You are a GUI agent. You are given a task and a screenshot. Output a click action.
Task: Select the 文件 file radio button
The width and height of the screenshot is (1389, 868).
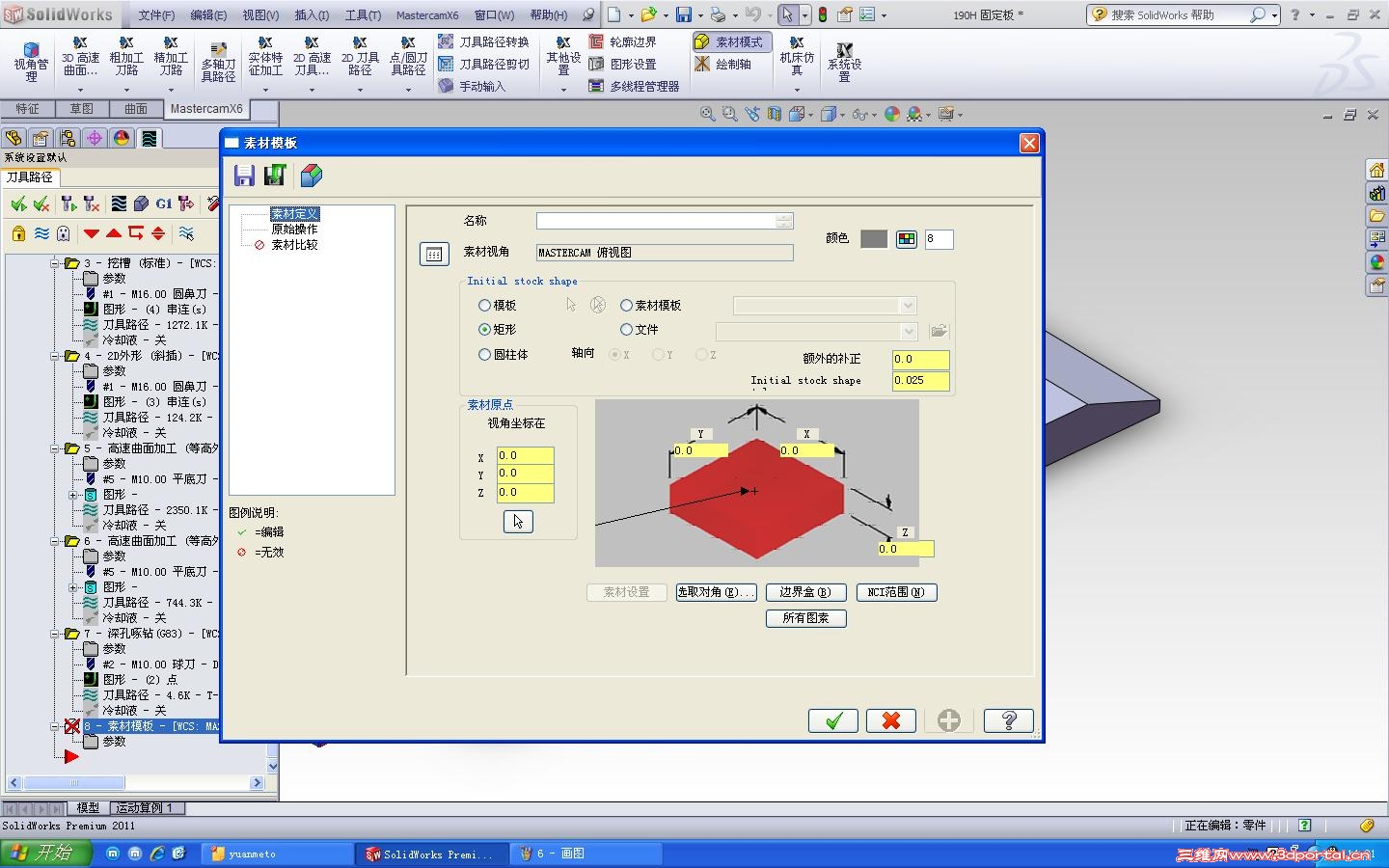coord(626,330)
